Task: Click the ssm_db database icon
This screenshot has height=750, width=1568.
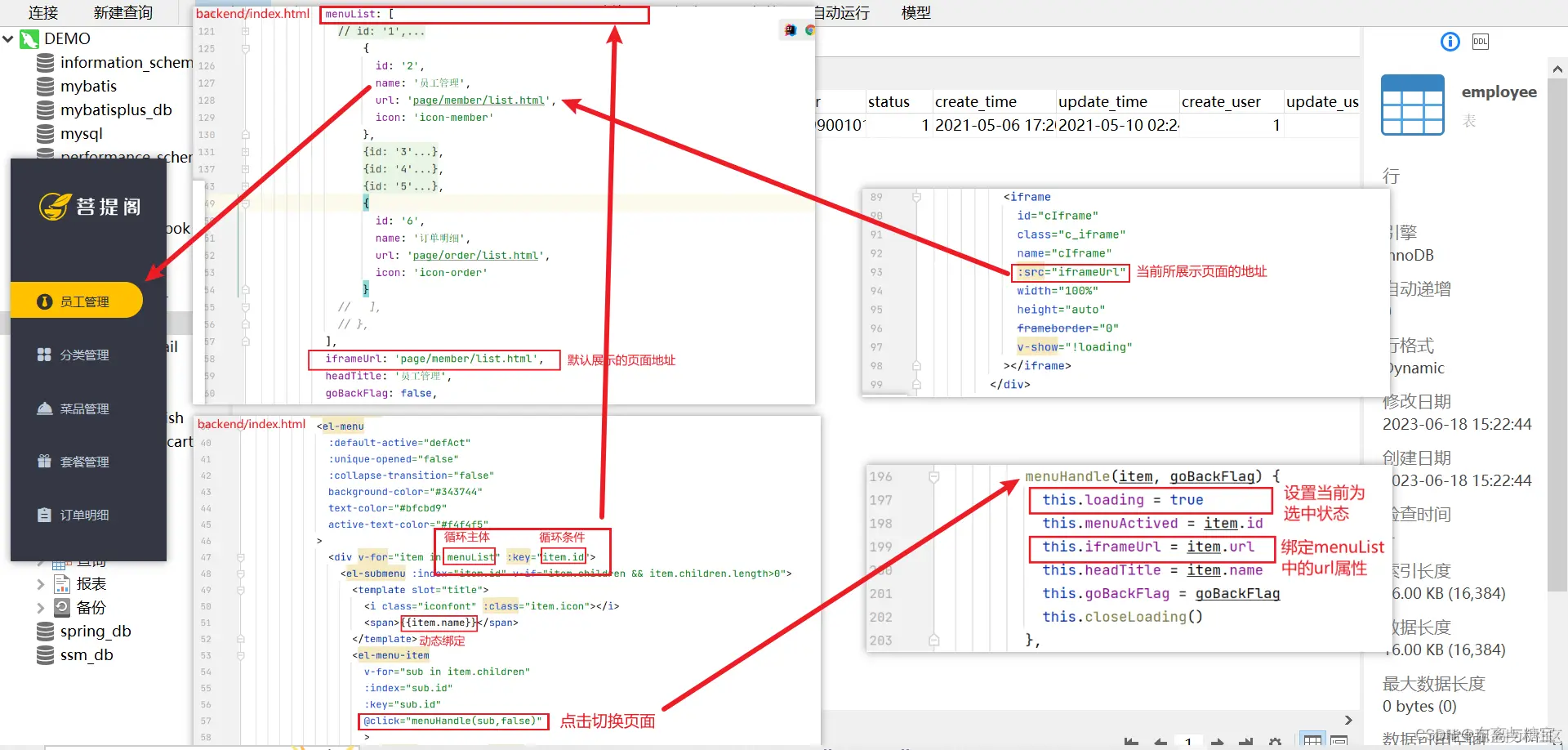Action: pyautogui.click(x=46, y=654)
